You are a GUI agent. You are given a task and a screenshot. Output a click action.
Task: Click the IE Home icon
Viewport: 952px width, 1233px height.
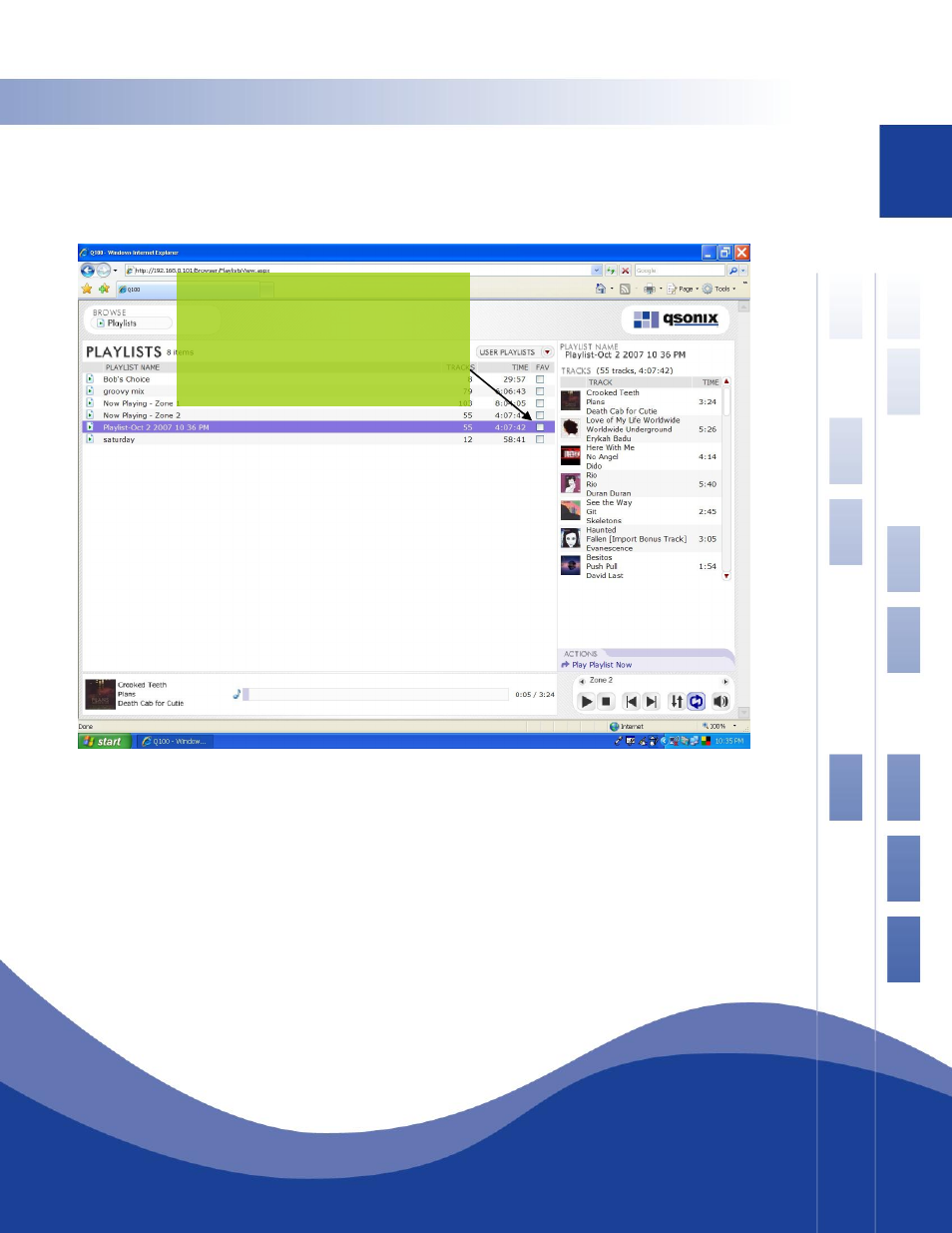click(x=601, y=289)
